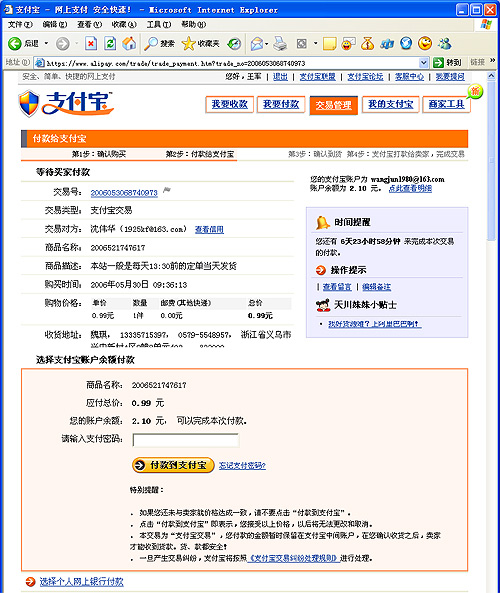
Task: Open the 文件 (File) menu
Action: point(20,25)
